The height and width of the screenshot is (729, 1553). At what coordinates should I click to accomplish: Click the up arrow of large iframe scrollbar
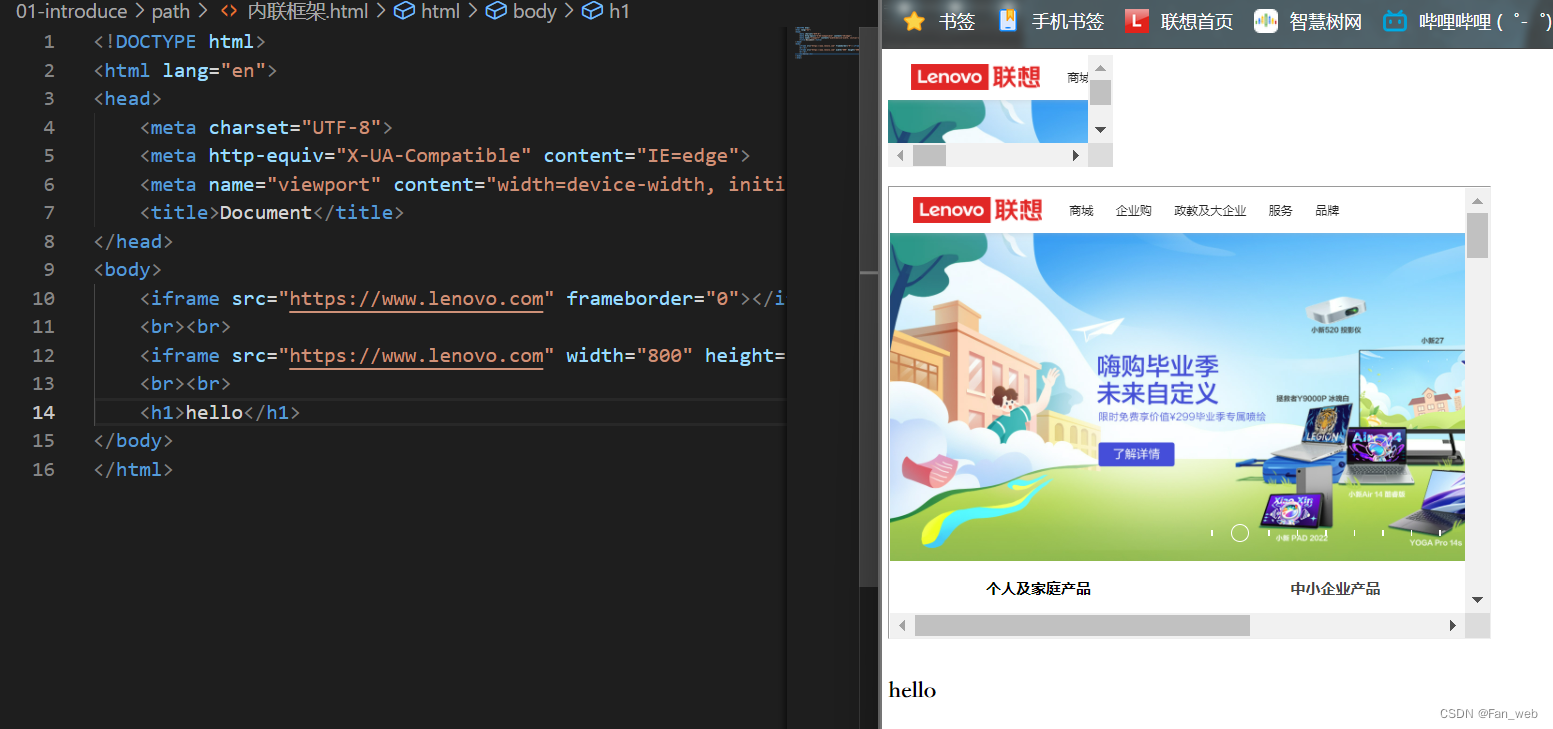pos(1477,200)
